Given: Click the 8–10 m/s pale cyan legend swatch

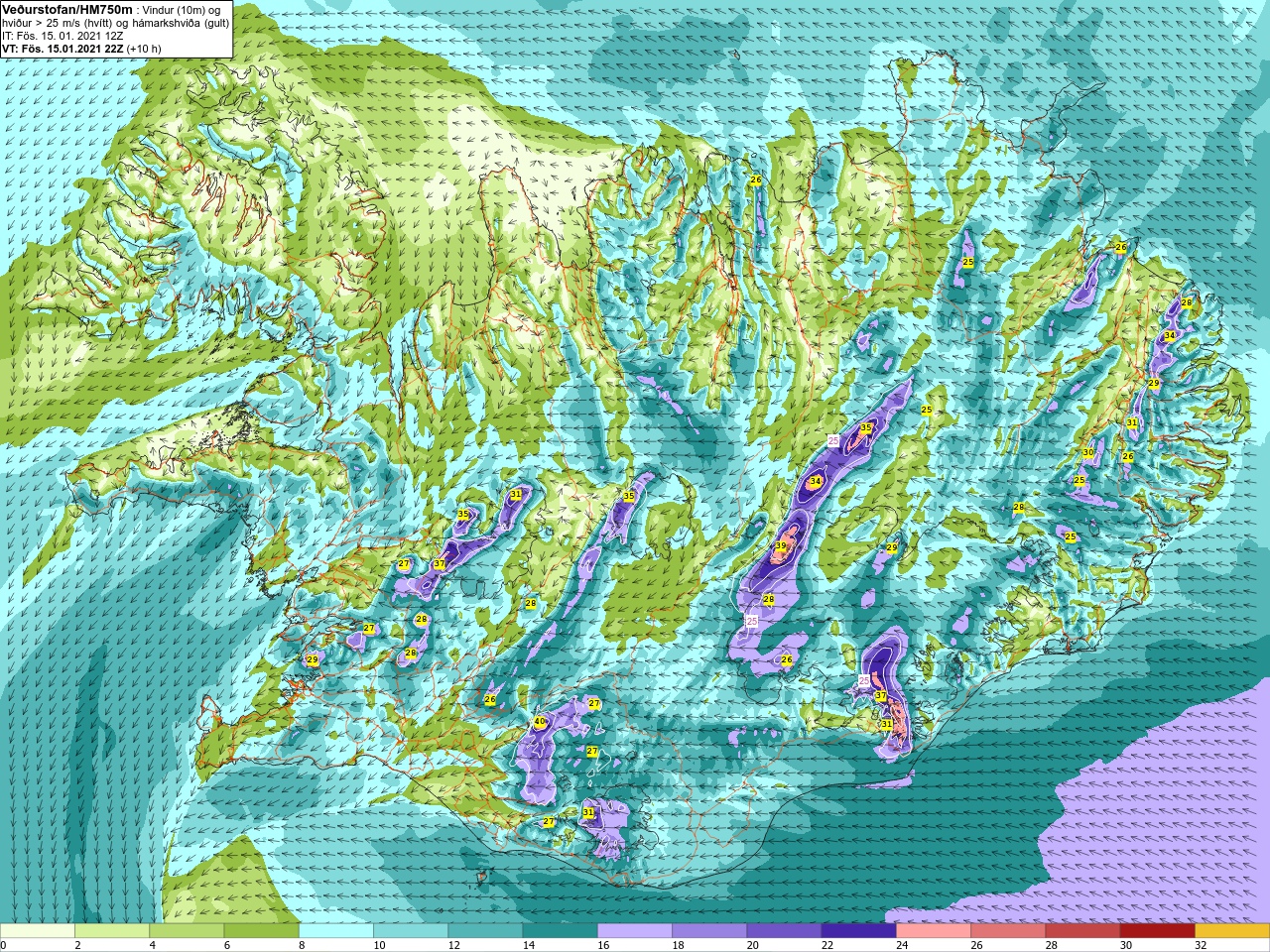Looking at the screenshot, I should click(x=336, y=931).
